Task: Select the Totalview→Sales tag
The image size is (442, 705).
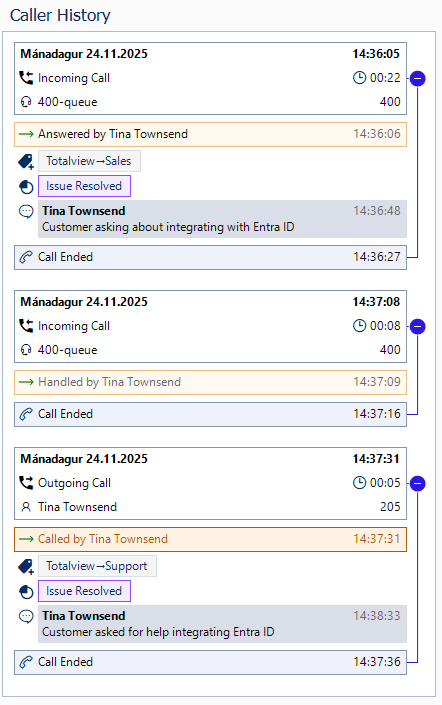Action: [89, 161]
